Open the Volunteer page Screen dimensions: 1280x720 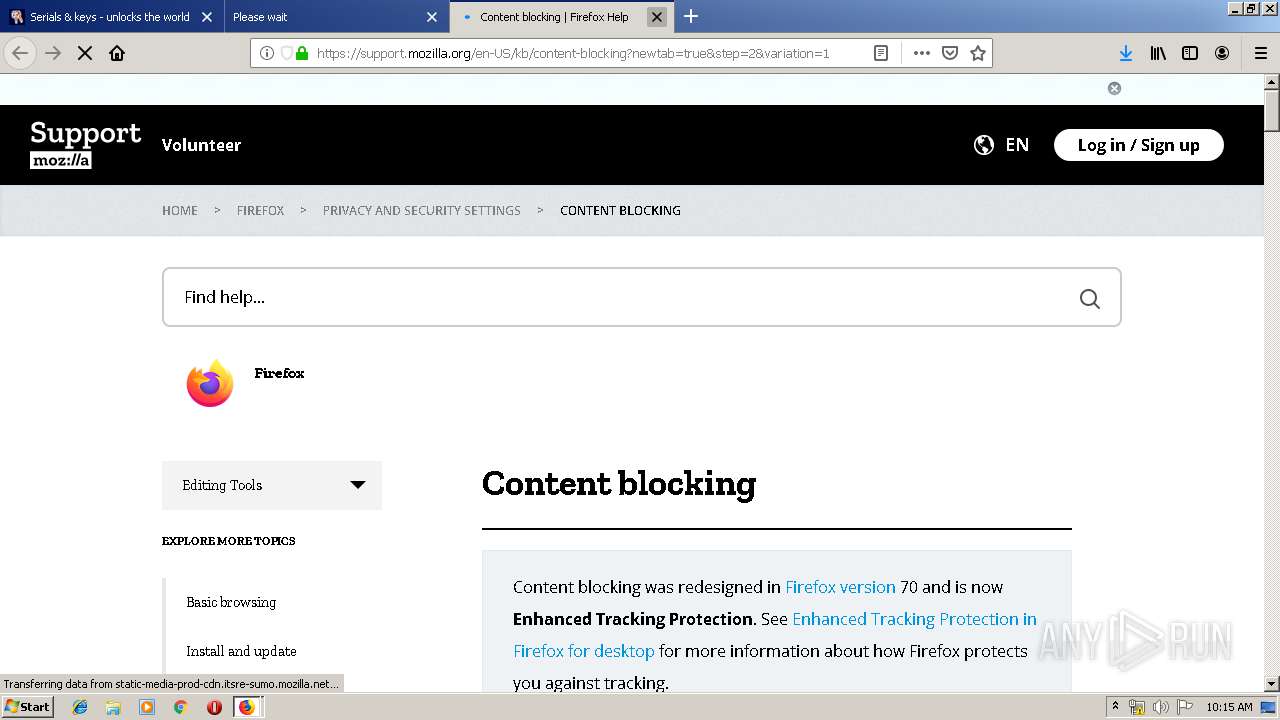[201, 145]
